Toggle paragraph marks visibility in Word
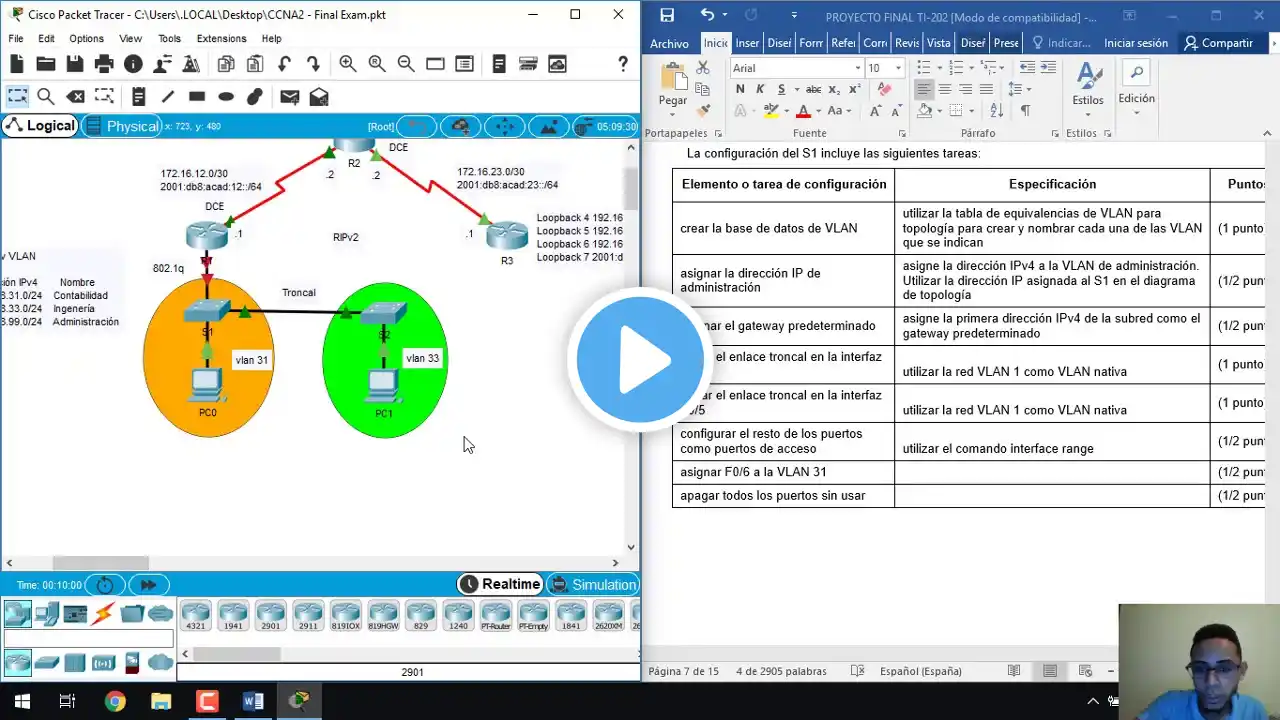 (1025, 110)
